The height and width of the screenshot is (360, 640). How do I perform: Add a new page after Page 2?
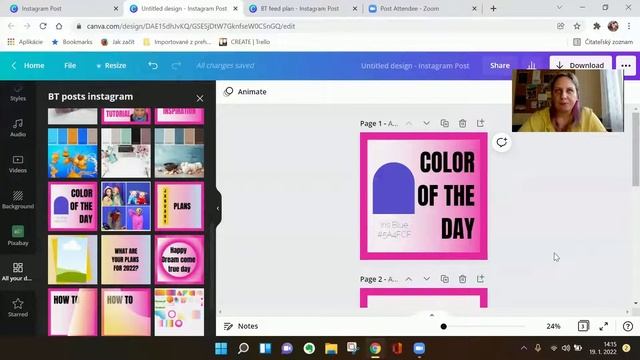(x=480, y=278)
